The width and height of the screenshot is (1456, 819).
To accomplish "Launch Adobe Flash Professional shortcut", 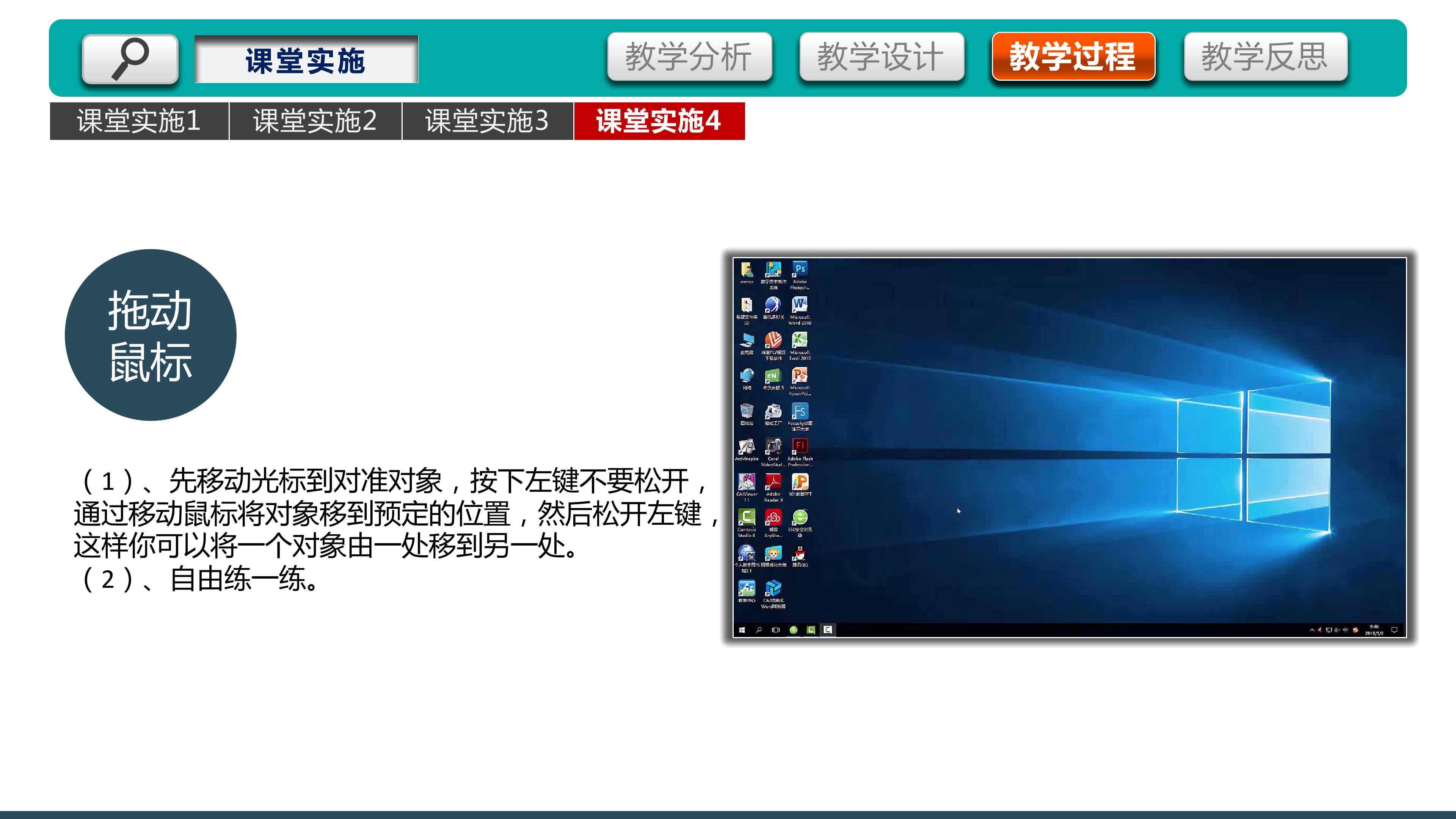I will [799, 447].
